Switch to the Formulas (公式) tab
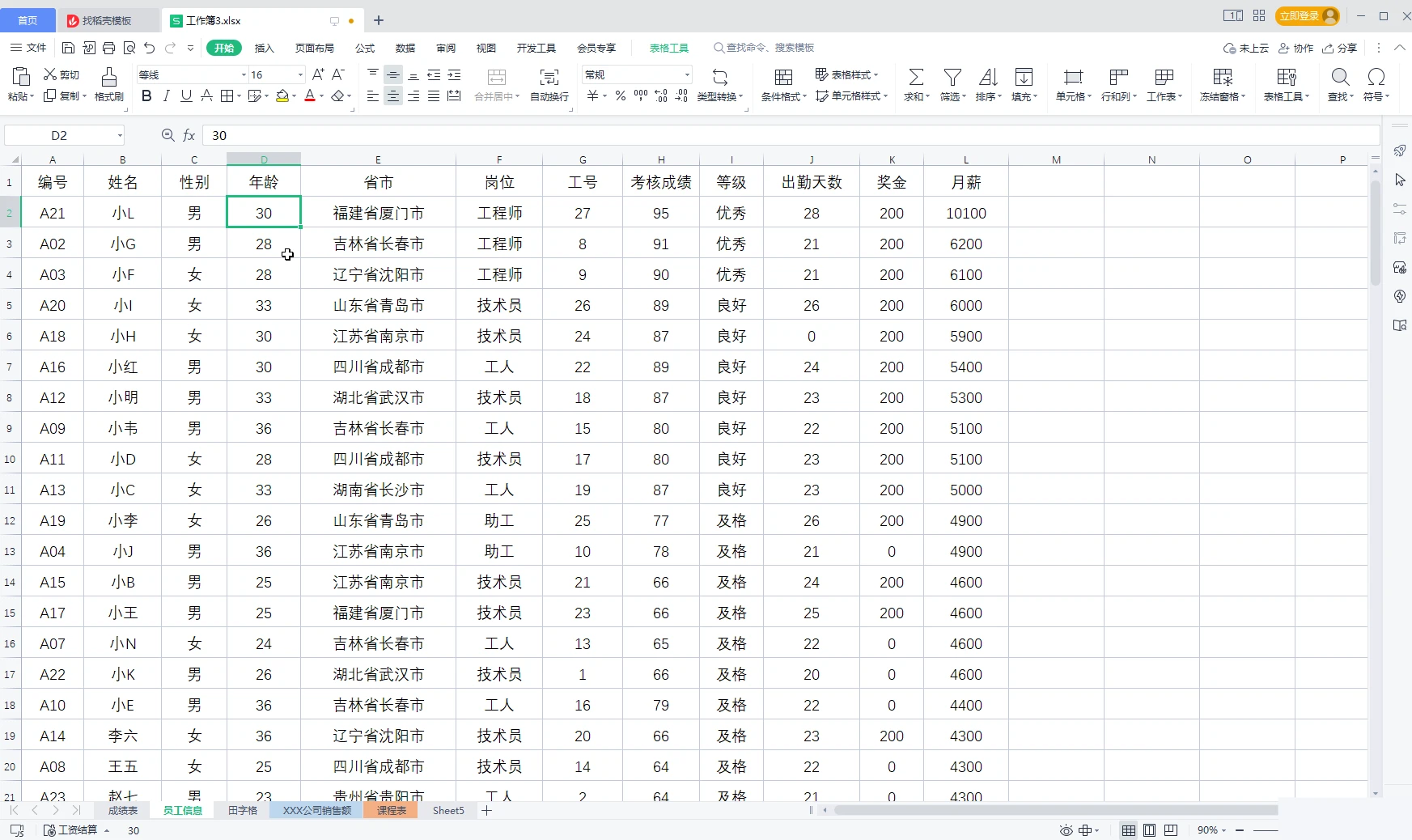Screen dimensions: 1412x840 coord(365,48)
